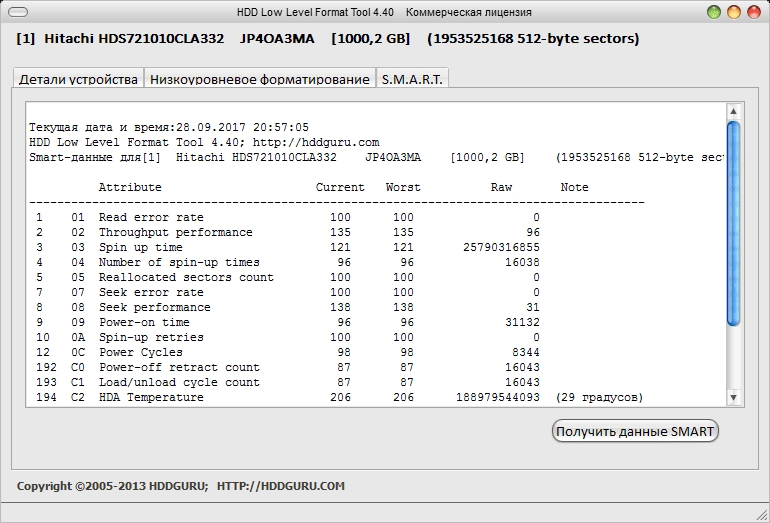The height and width of the screenshot is (523, 770).
Task: Click the (29 градусов) note
Action: coord(599,397)
